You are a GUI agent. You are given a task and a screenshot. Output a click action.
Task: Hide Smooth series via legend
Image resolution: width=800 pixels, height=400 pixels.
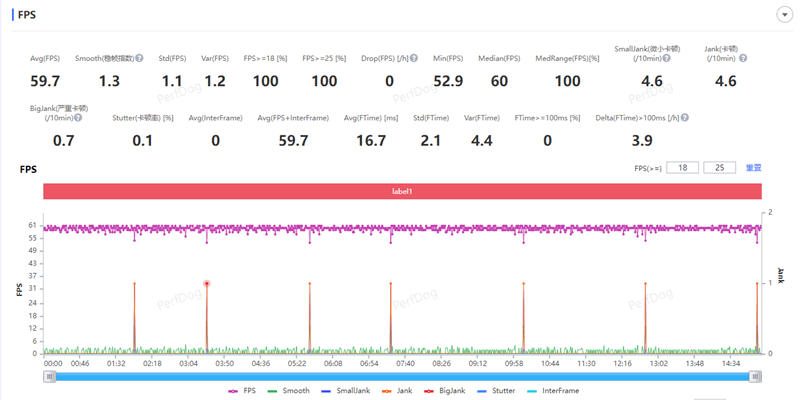(291, 390)
